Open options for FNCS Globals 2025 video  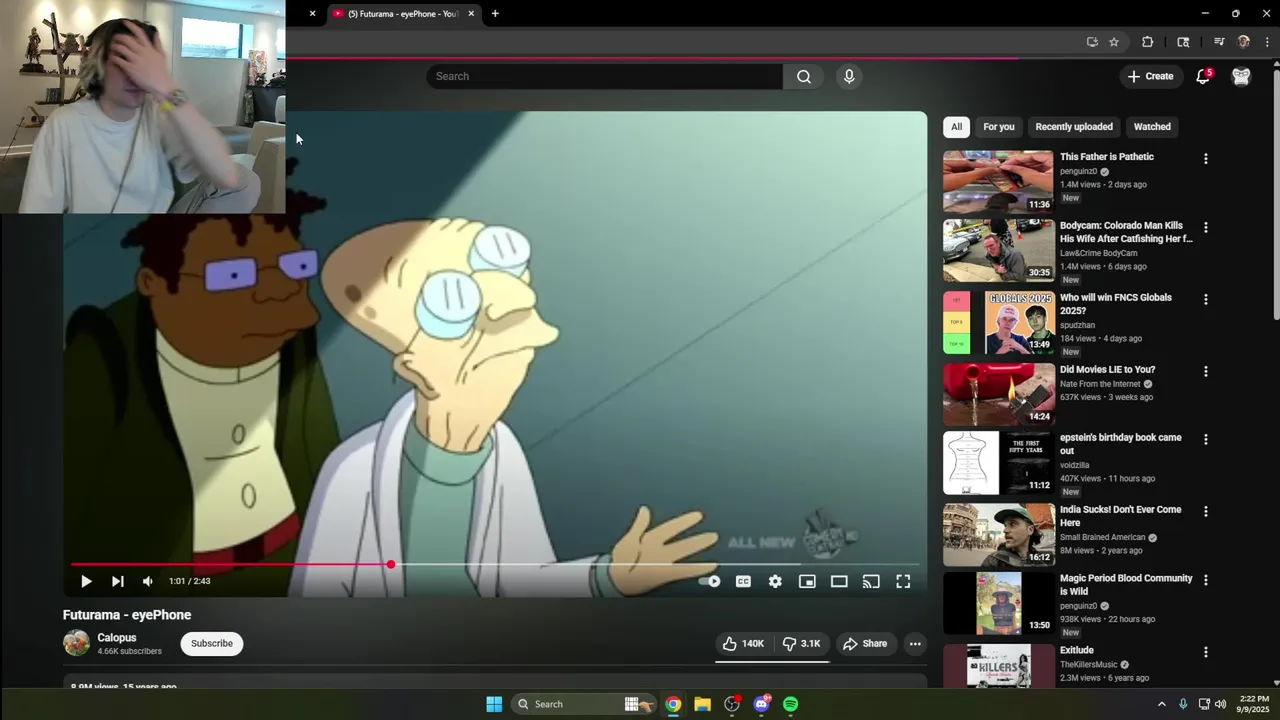coord(1205,300)
